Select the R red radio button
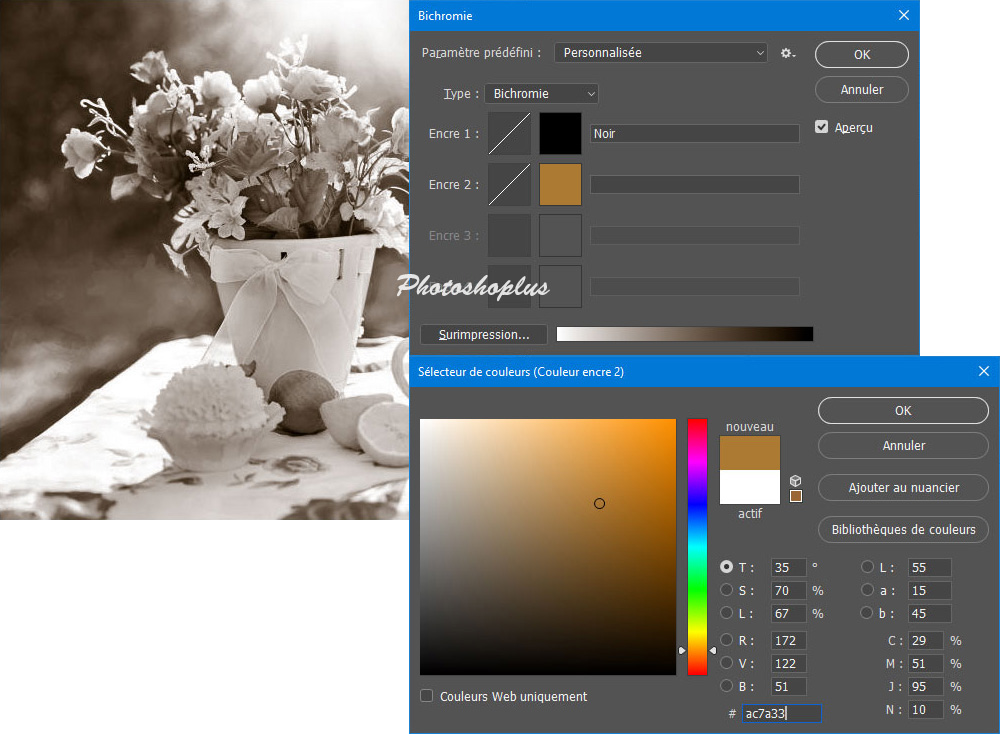The image size is (1000, 734). coord(727,641)
